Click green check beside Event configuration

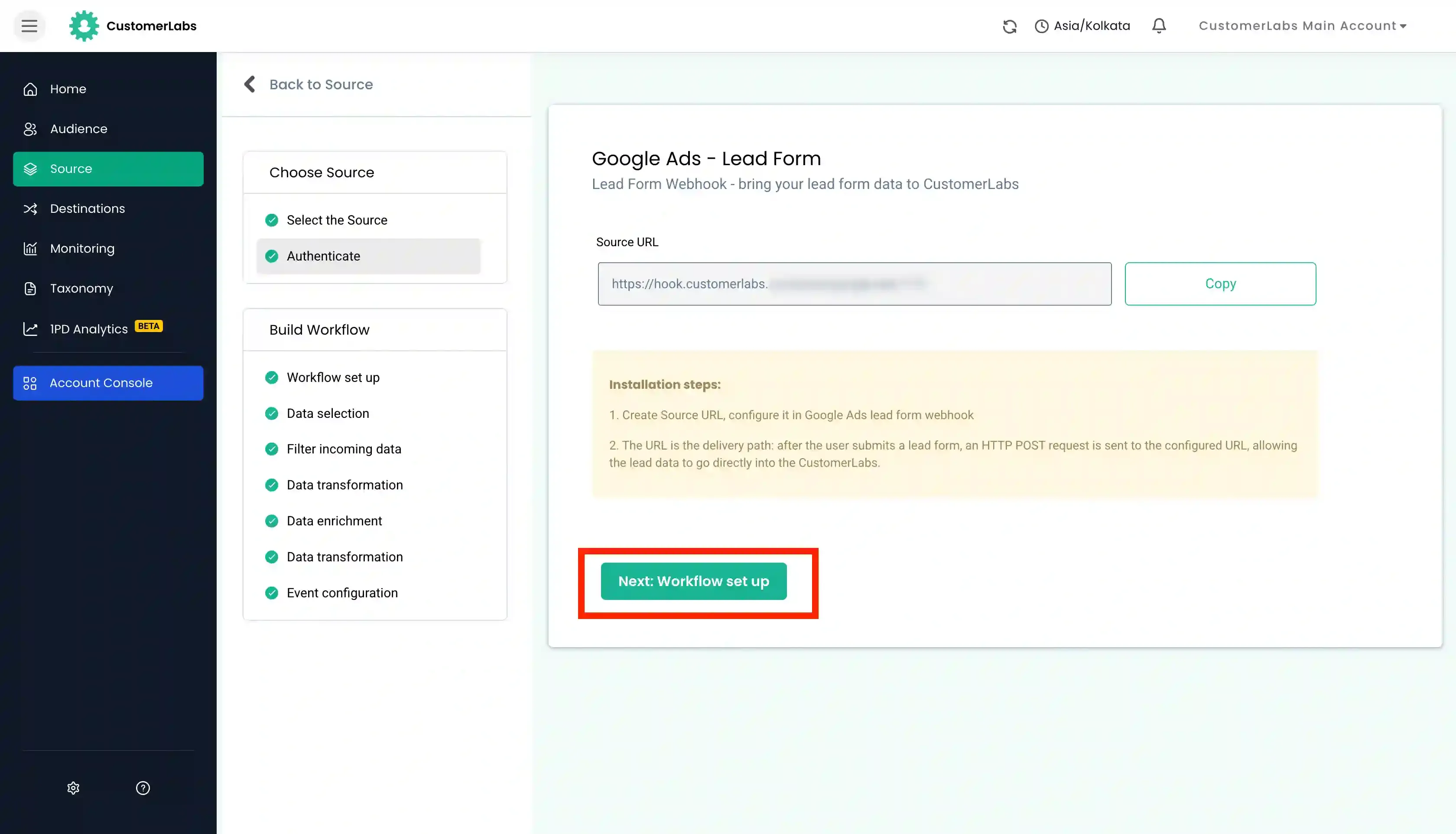[x=272, y=593]
